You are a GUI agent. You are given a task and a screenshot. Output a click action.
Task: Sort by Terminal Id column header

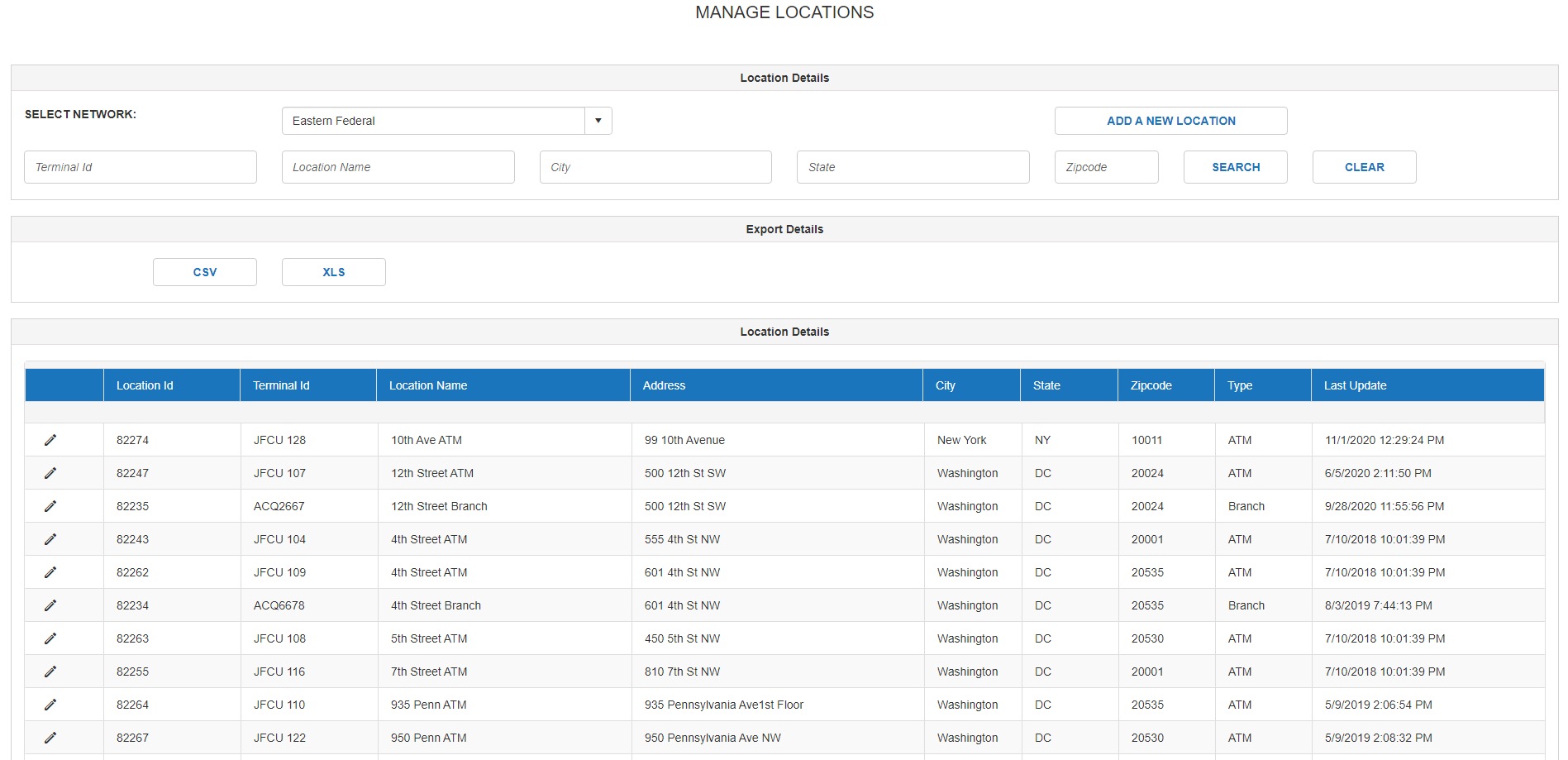click(308, 385)
